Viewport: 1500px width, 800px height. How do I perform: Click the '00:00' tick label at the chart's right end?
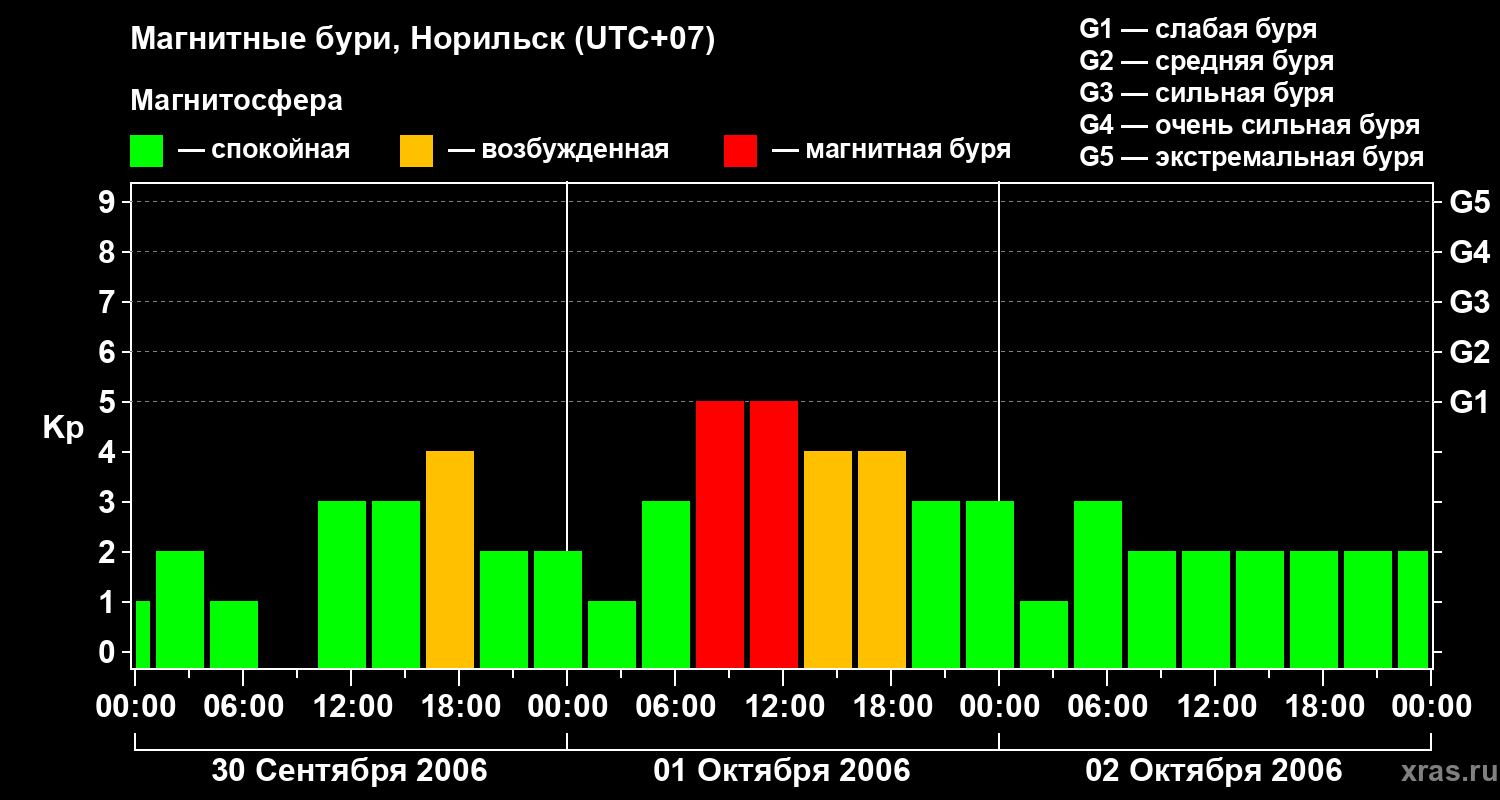click(1431, 707)
